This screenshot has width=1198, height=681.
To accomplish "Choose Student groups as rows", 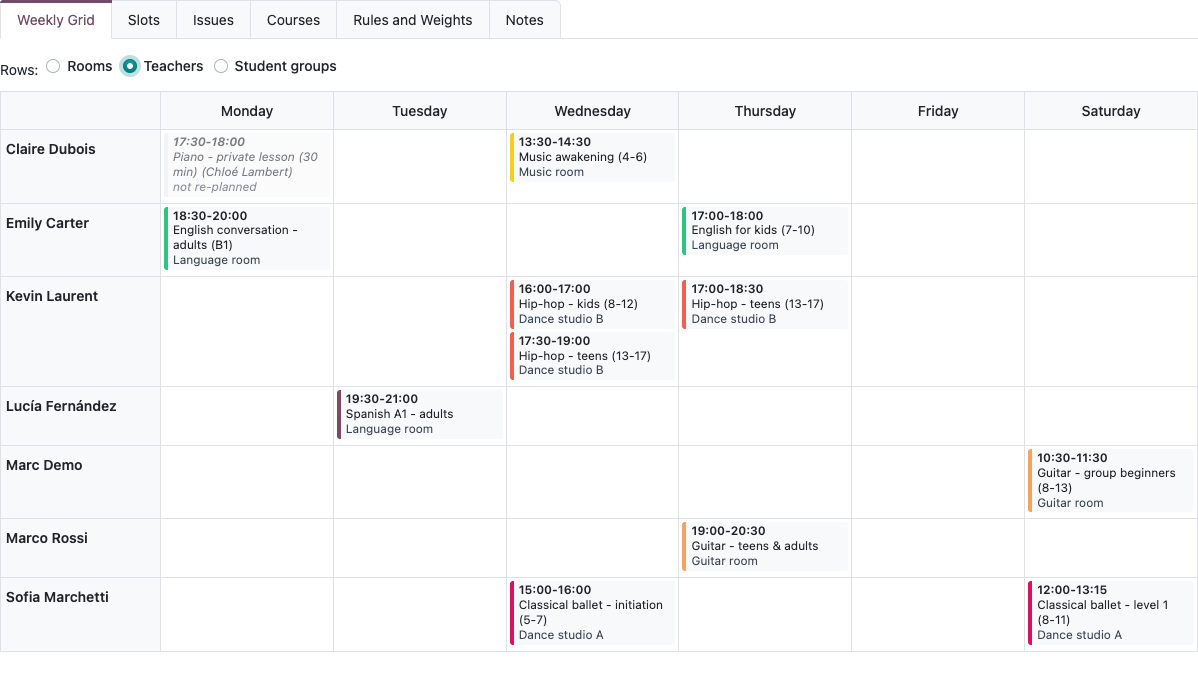I will coord(221,66).
